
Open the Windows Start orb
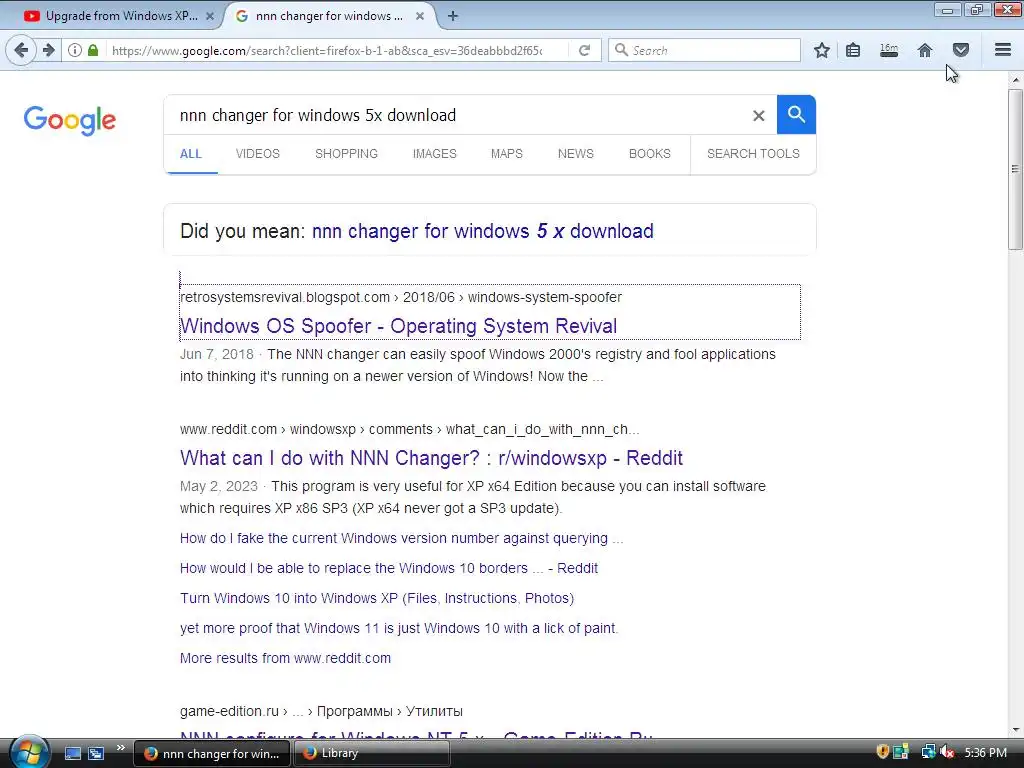point(29,752)
